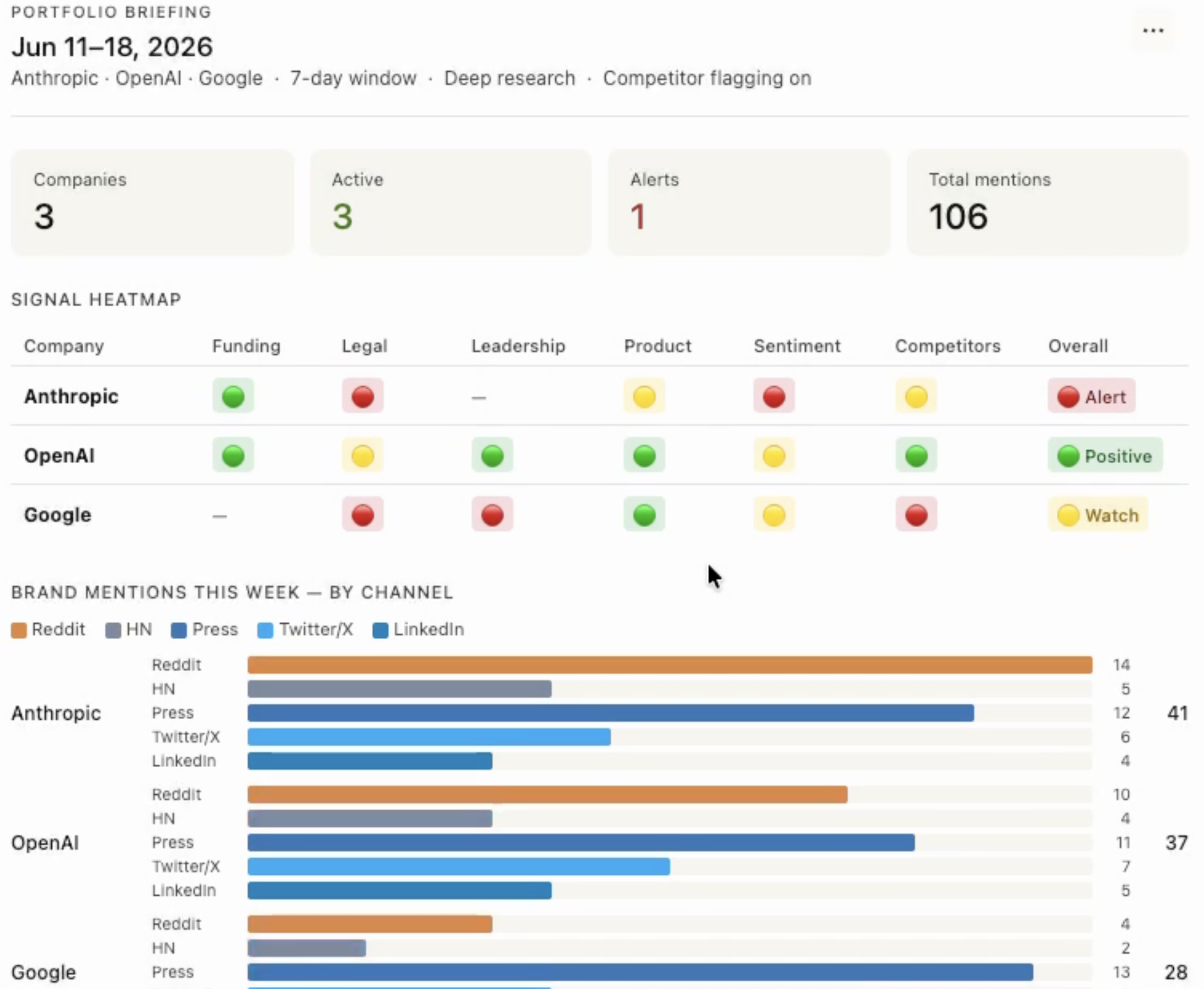Click OpenAI's green Funding signal dot
Screen dimensions: 1204x989
coord(233,456)
